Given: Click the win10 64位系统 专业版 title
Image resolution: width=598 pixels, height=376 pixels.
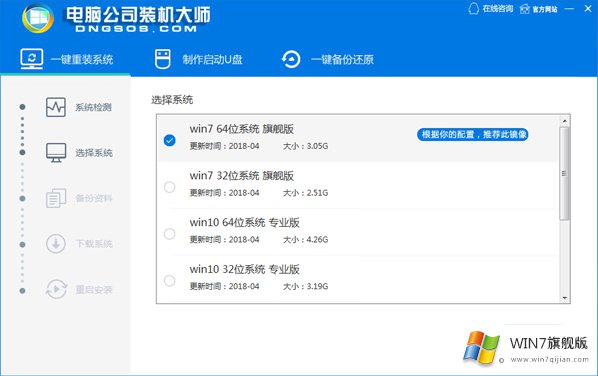Looking at the screenshot, I should pyautogui.click(x=244, y=222).
